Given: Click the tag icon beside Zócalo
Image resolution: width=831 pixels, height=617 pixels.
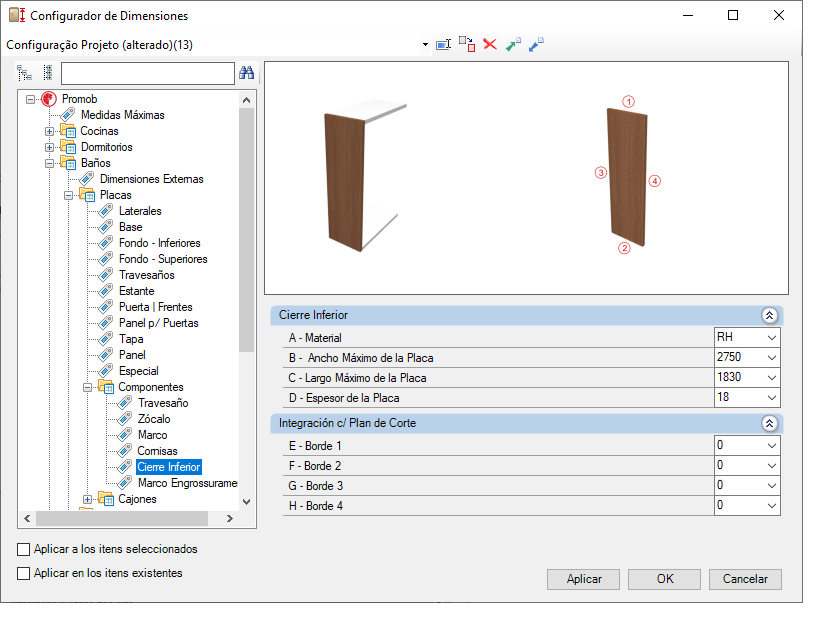Looking at the screenshot, I should [125, 419].
